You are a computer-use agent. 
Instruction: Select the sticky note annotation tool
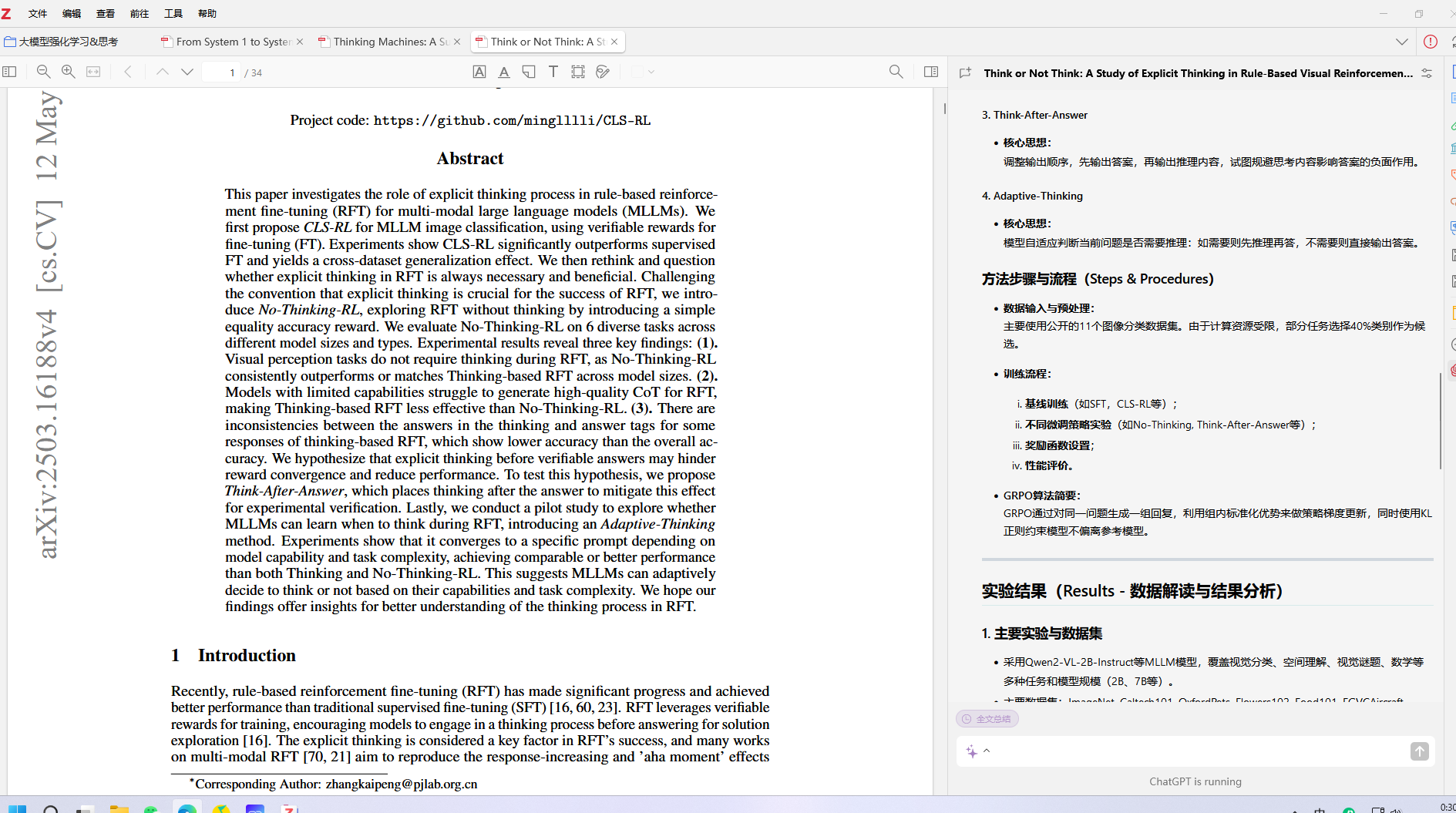pos(529,72)
